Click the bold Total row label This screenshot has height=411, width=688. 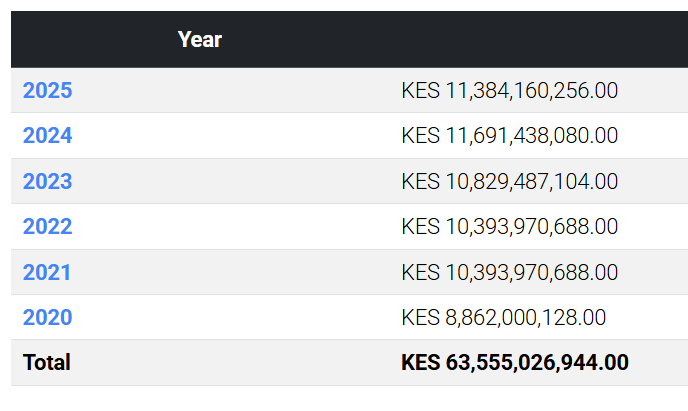tap(47, 362)
